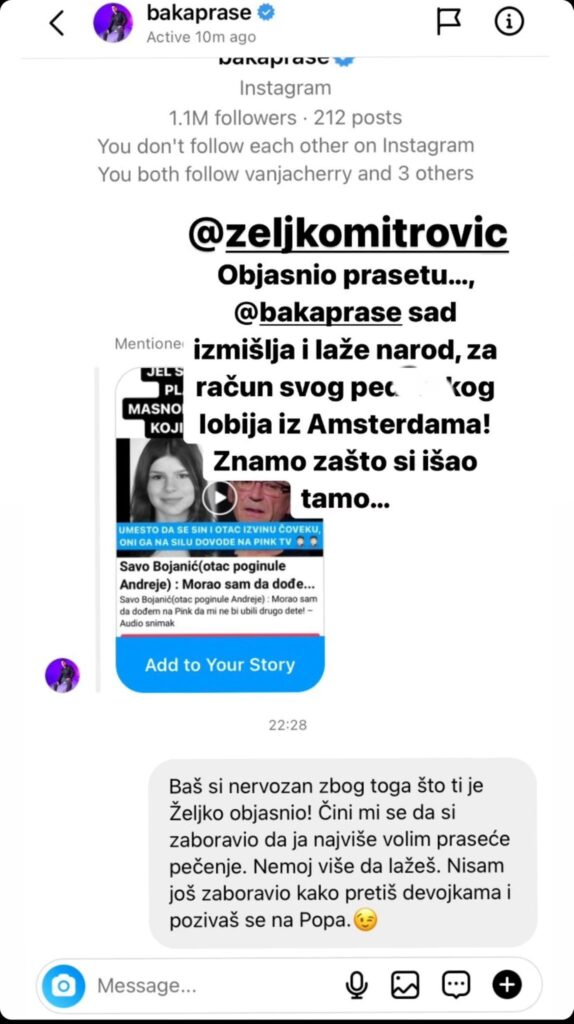Open the sticker chat bubble icon
The height and width of the screenshot is (1024, 574).
pos(456,985)
